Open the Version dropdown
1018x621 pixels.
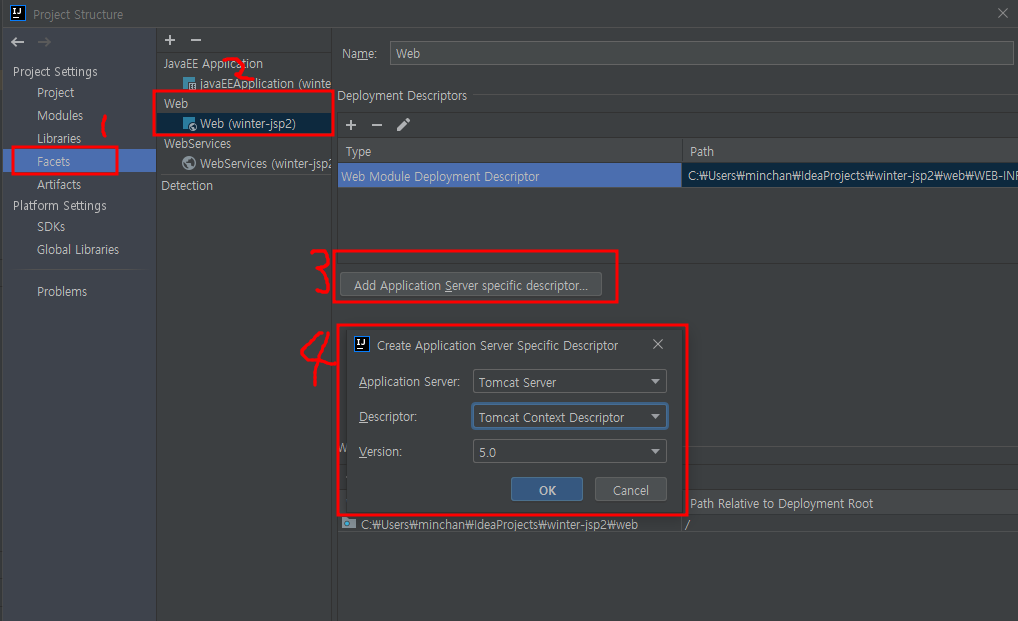click(569, 452)
